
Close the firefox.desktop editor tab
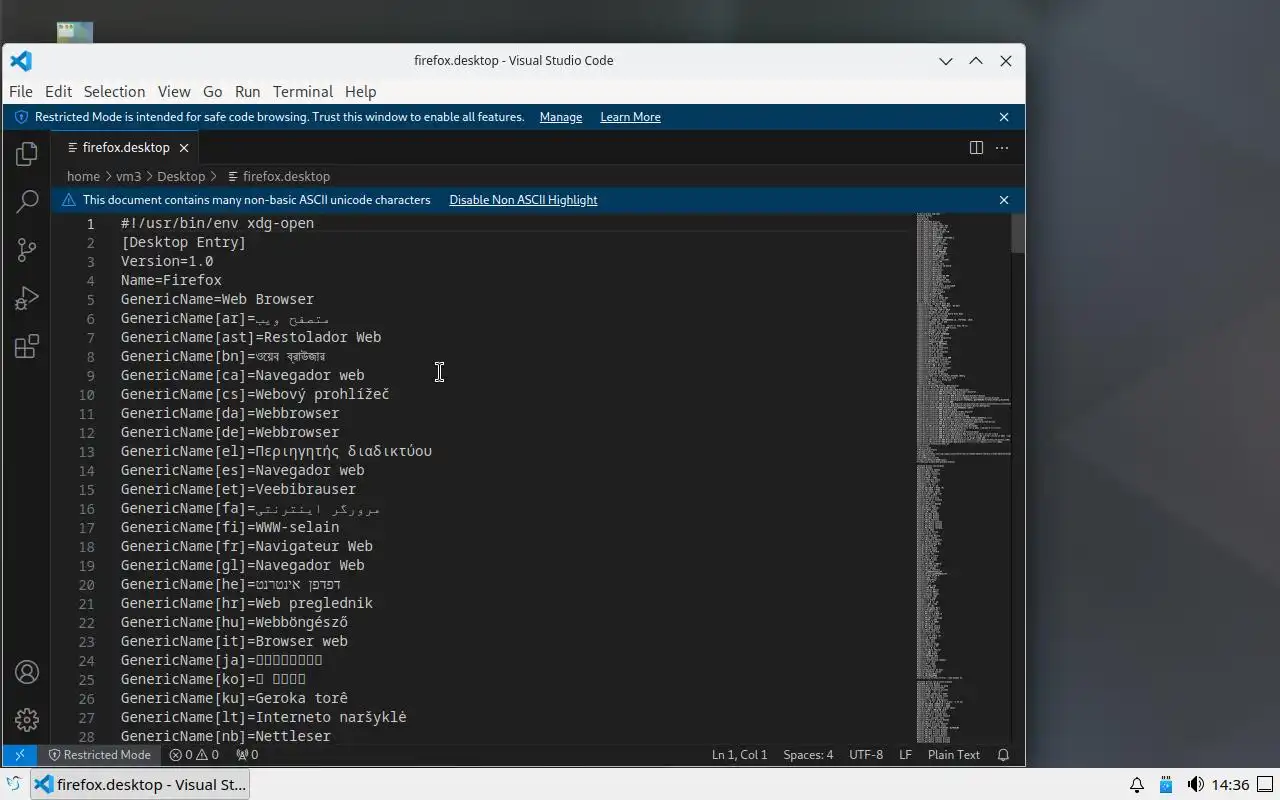coord(184,147)
